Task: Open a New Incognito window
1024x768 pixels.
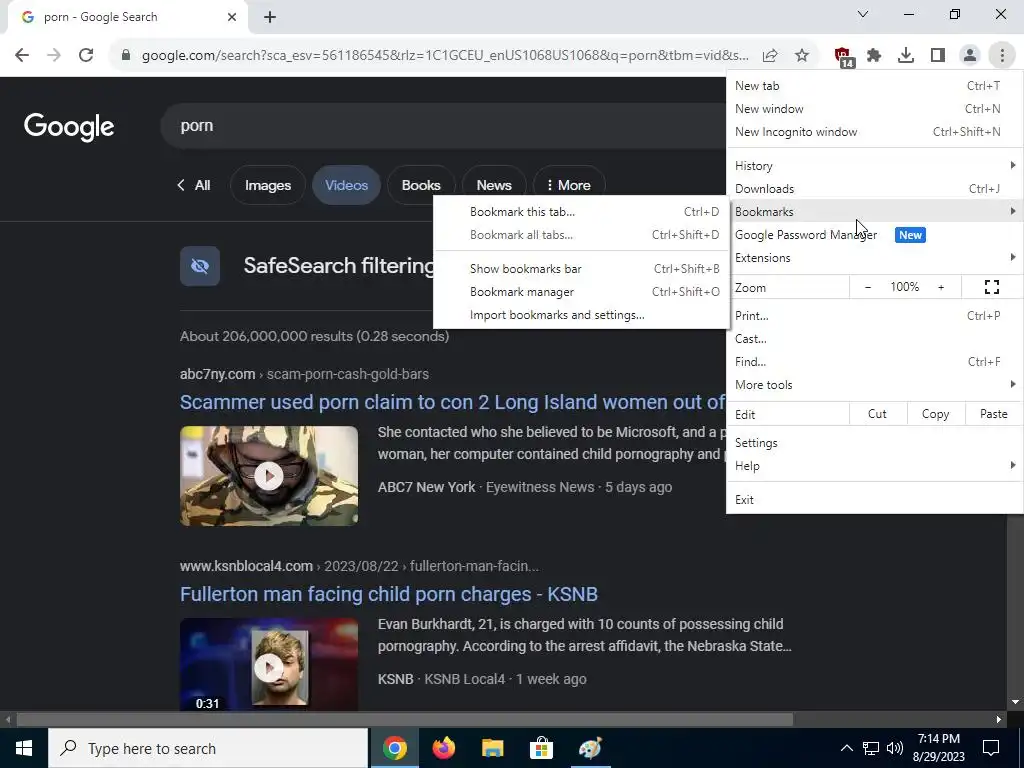Action: [874, 132]
